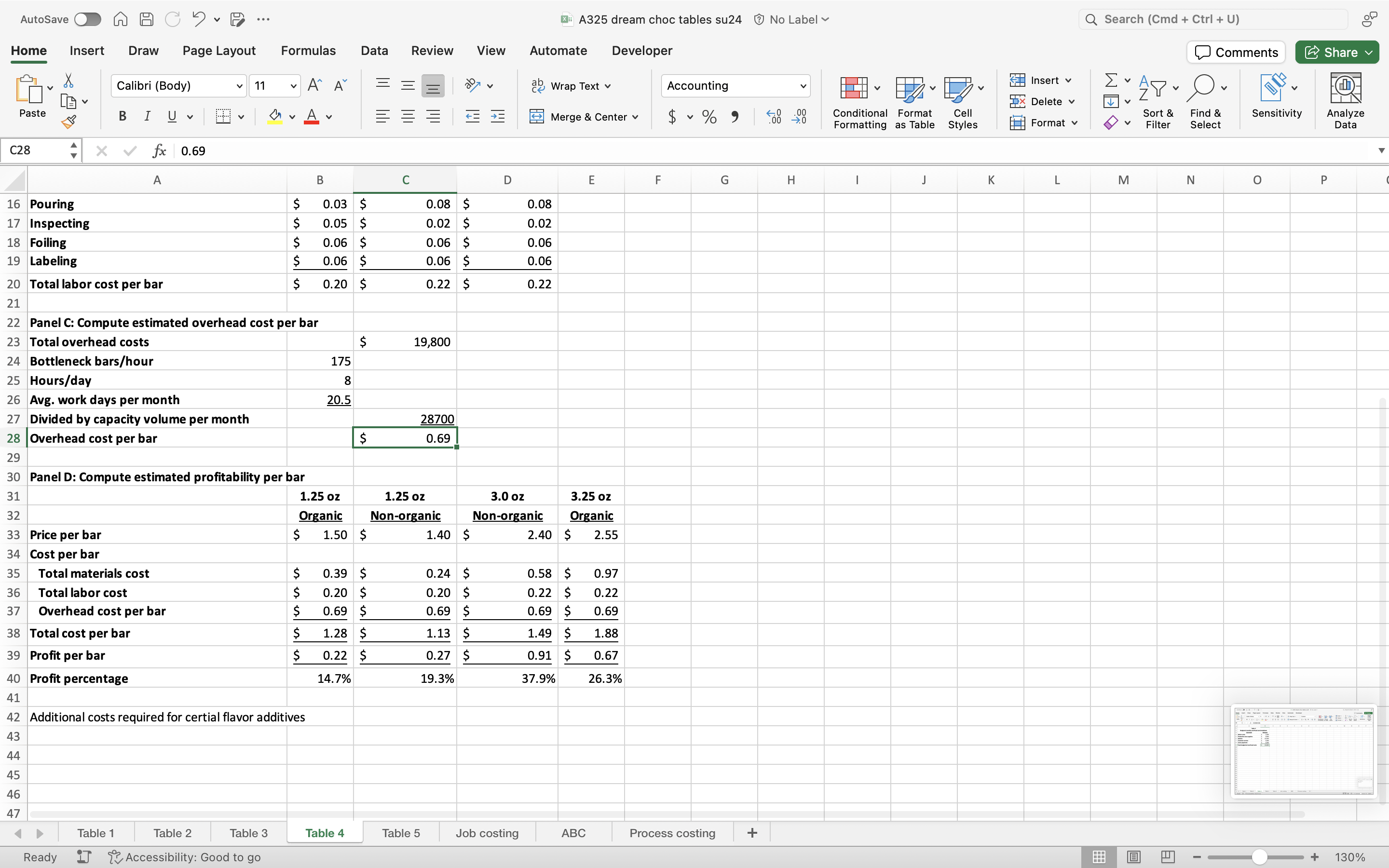1389x868 pixels.
Task: Click the Percent Style icon
Action: (x=709, y=117)
